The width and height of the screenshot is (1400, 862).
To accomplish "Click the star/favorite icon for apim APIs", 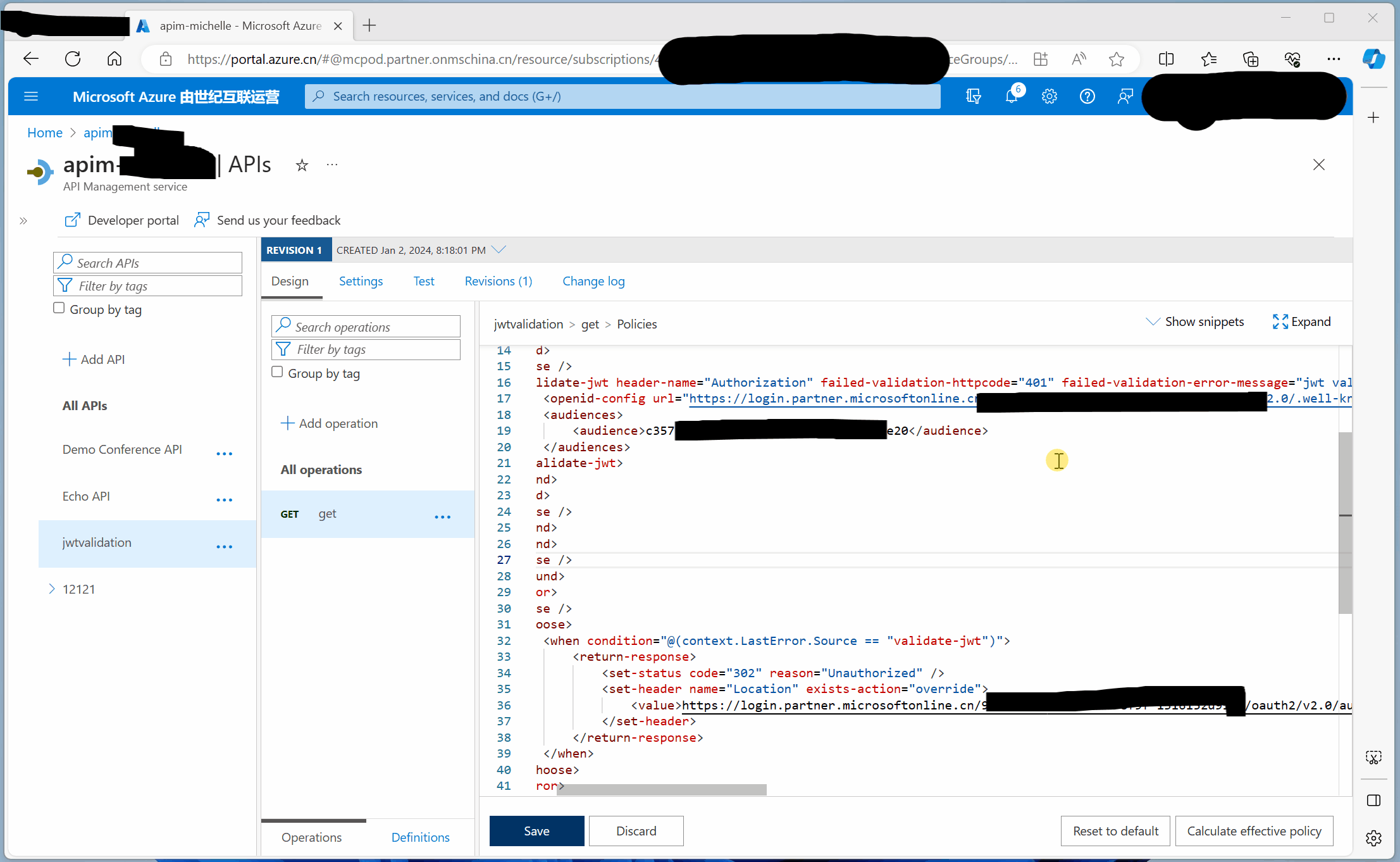I will point(302,165).
